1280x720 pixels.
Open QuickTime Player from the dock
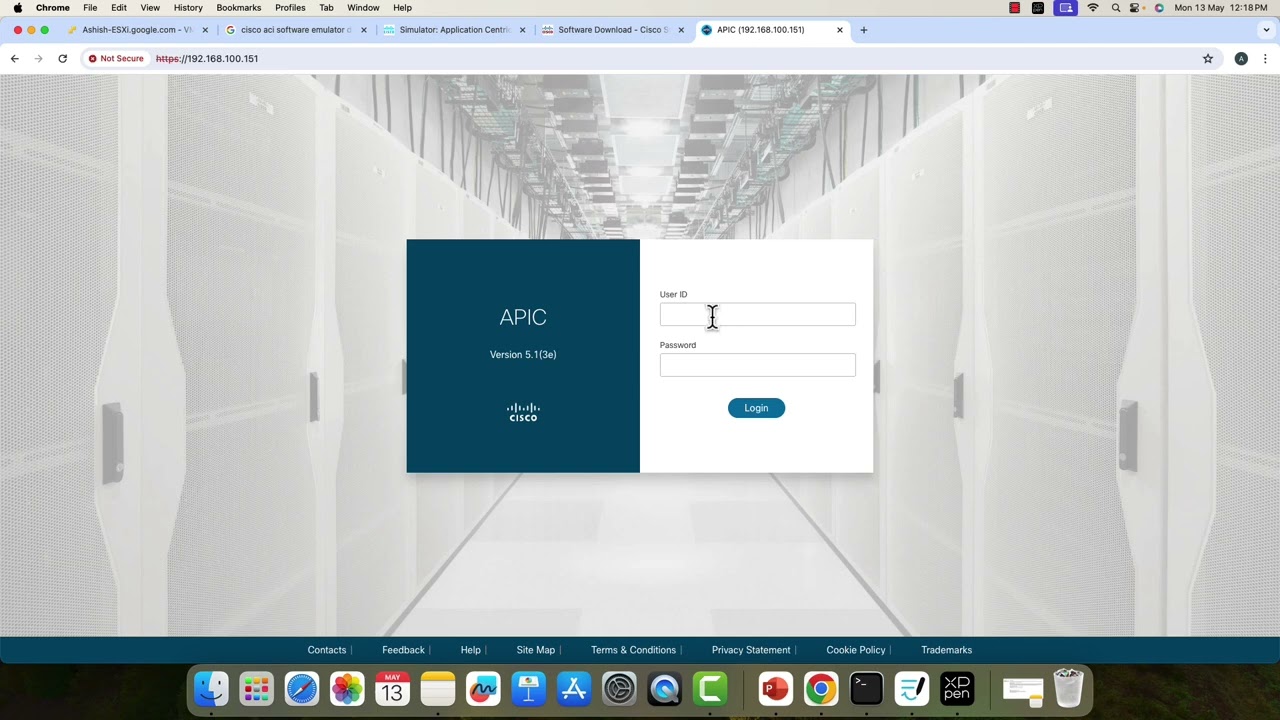pyautogui.click(x=665, y=689)
